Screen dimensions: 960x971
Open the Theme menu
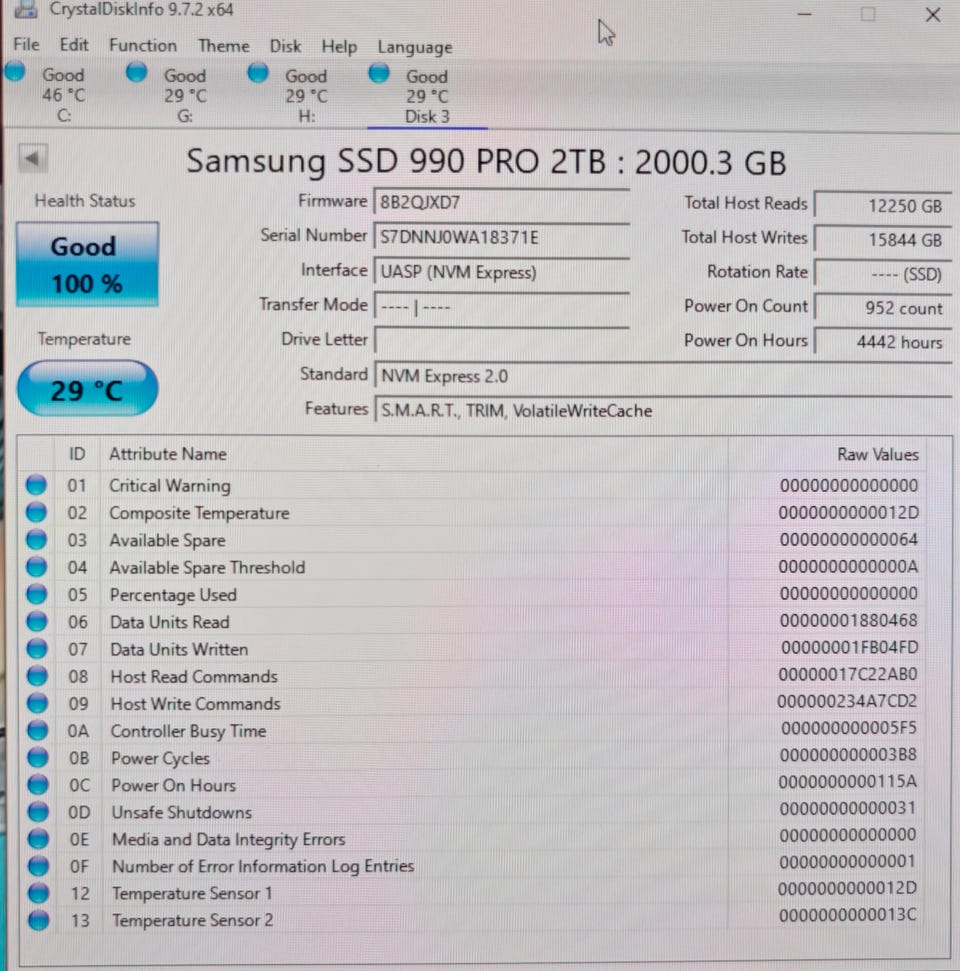click(x=224, y=46)
